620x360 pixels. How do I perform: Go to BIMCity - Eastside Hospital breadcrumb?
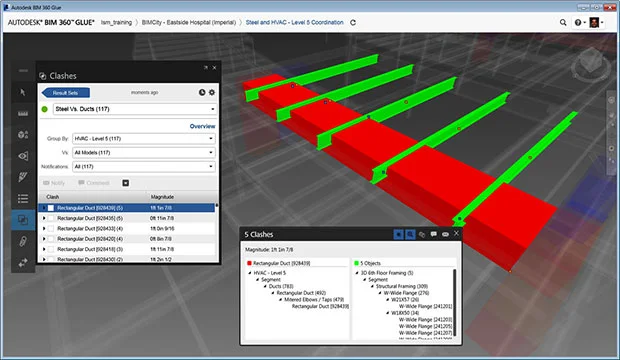tap(189, 23)
